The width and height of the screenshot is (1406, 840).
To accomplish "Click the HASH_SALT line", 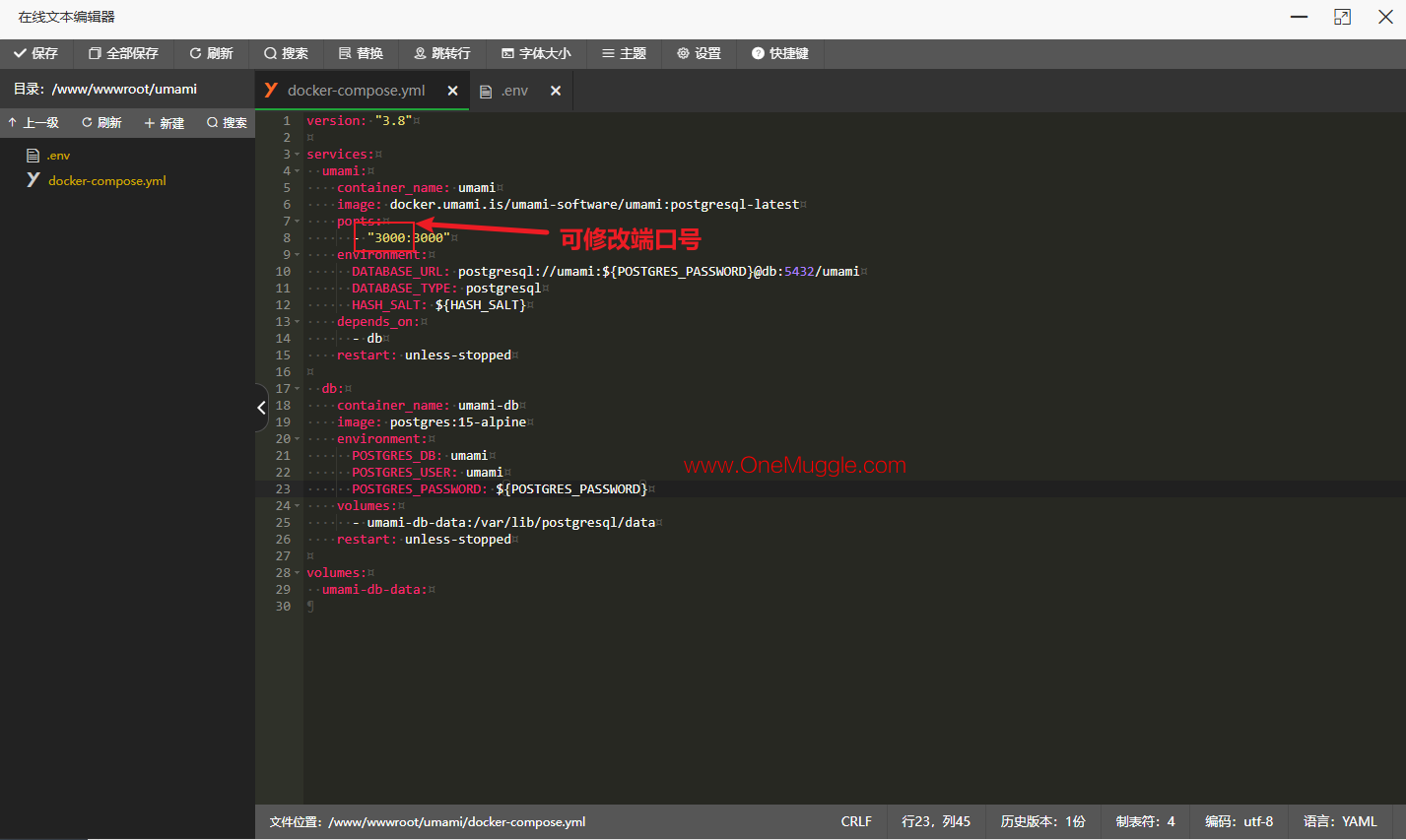I will [x=438, y=305].
